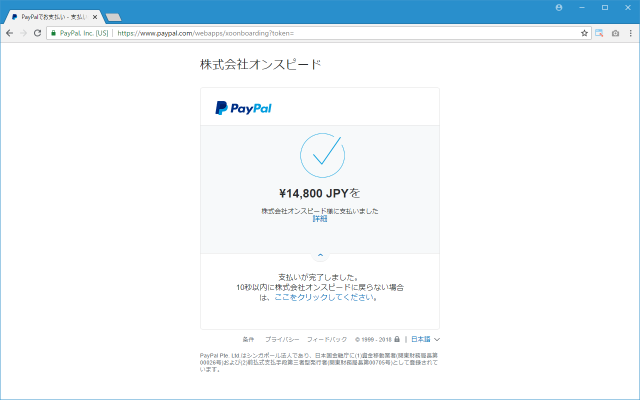The width and height of the screenshot is (640, 400).
Task: Select the PayPalでお支払い tab
Action: tap(53, 17)
